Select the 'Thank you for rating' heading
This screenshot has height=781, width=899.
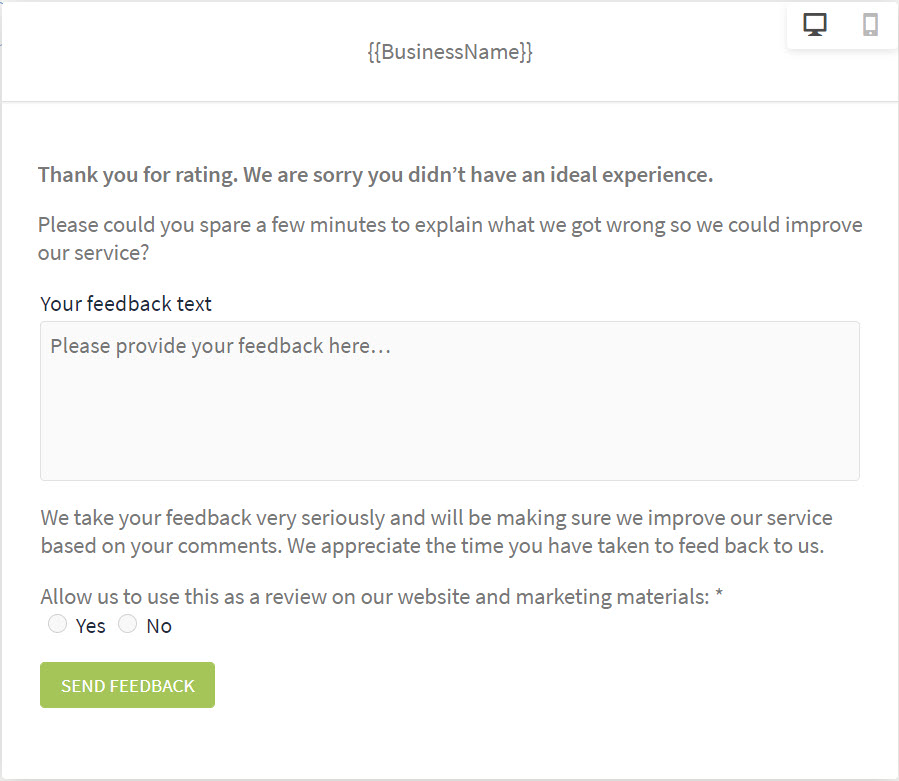(x=376, y=175)
